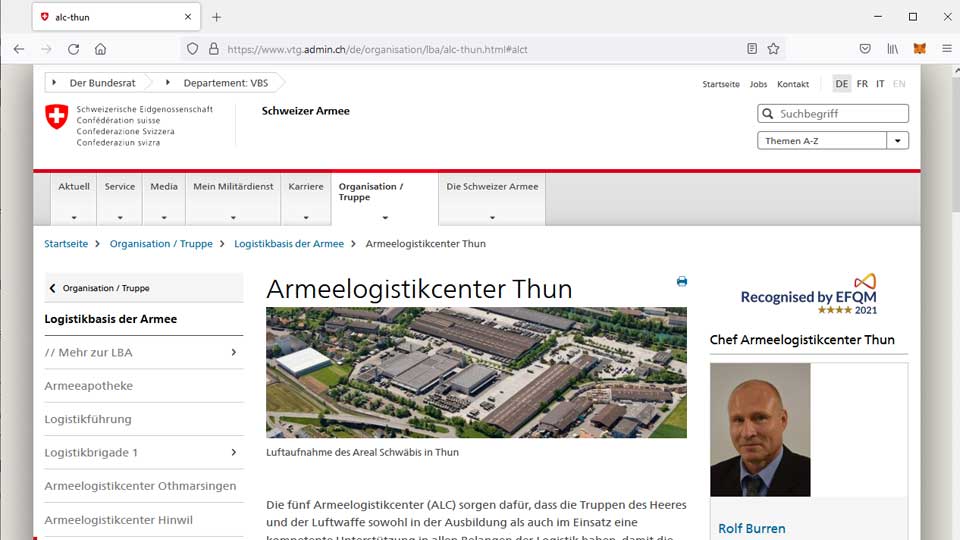The height and width of the screenshot is (540, 960).
Task: Open the Media navigation menu
Action: click(163, 199)
